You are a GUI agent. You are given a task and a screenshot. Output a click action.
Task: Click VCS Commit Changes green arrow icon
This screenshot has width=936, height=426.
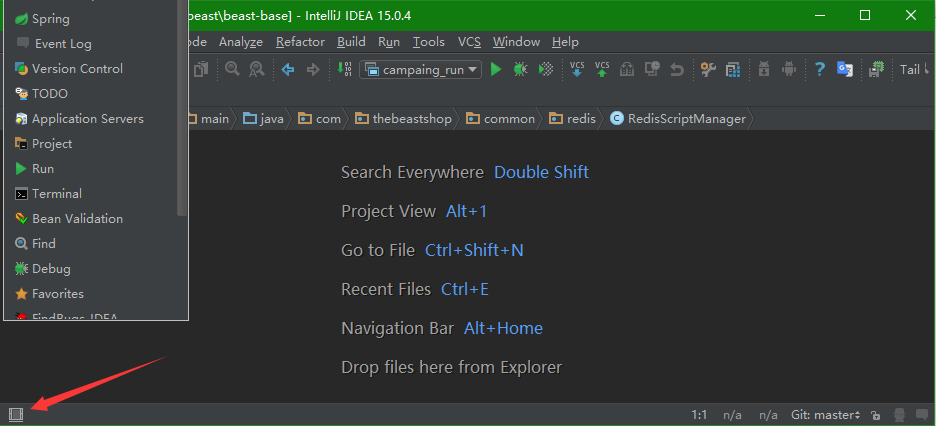(602, 69)
